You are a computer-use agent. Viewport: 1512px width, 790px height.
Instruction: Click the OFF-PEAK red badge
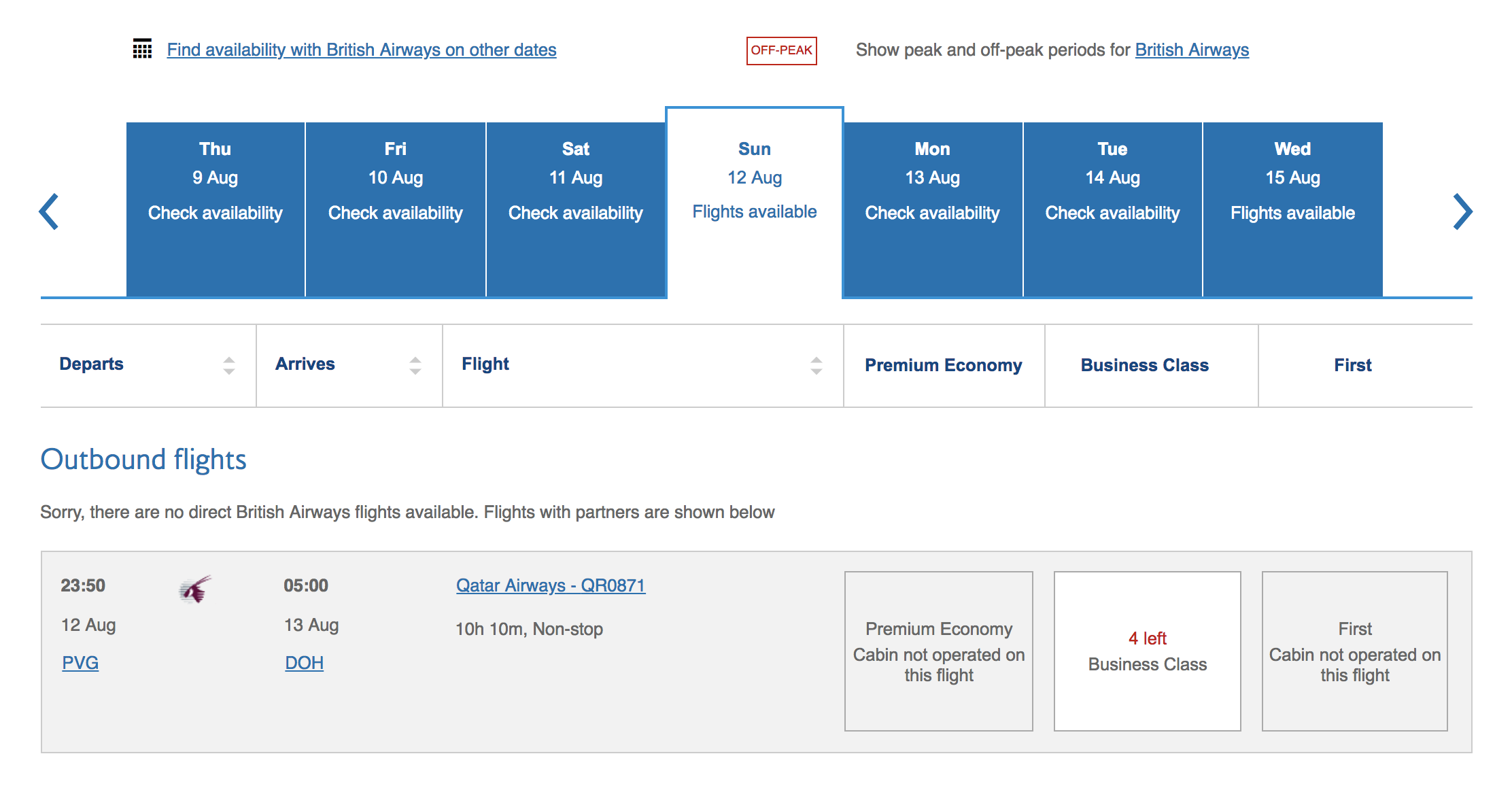tap(781, 51)
